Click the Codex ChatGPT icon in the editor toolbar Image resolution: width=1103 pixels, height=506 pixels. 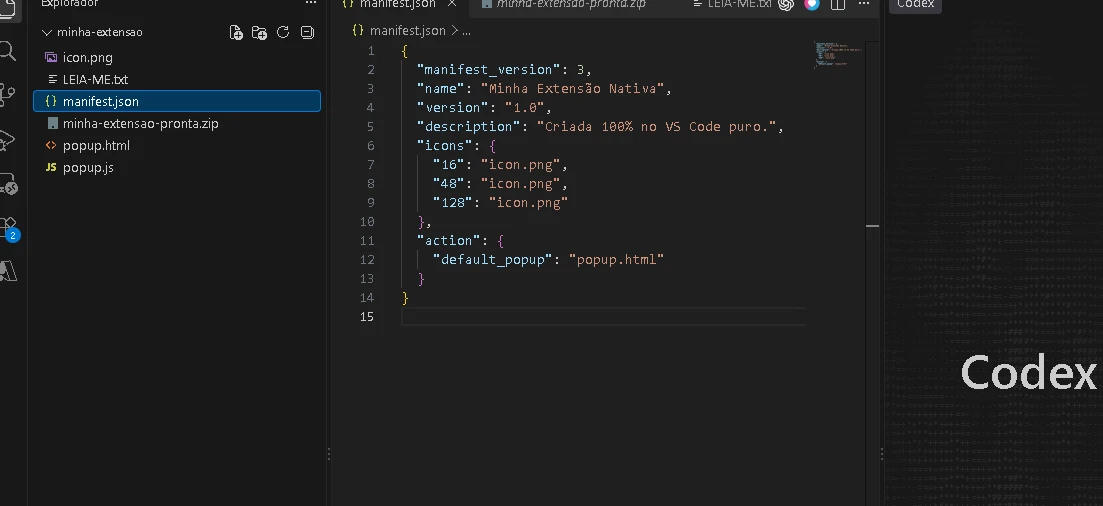click(x=786, y=4)
